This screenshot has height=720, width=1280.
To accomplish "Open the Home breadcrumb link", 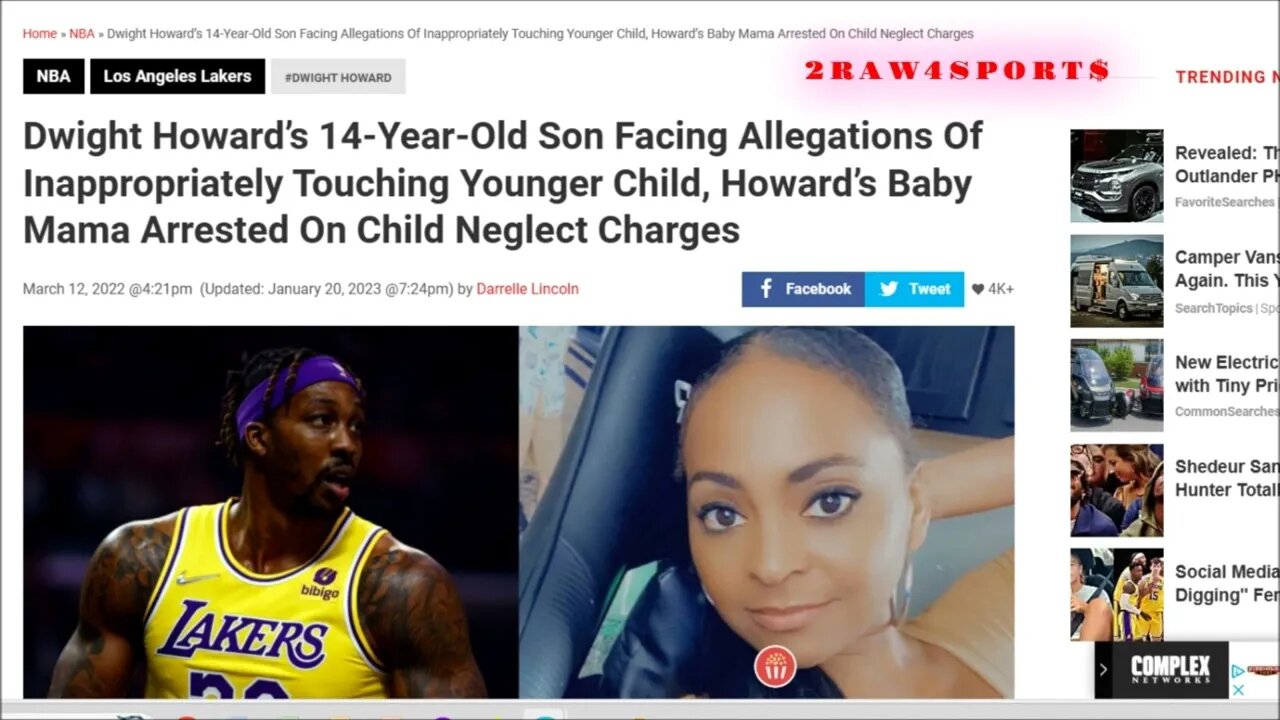I will coord(40,33).
